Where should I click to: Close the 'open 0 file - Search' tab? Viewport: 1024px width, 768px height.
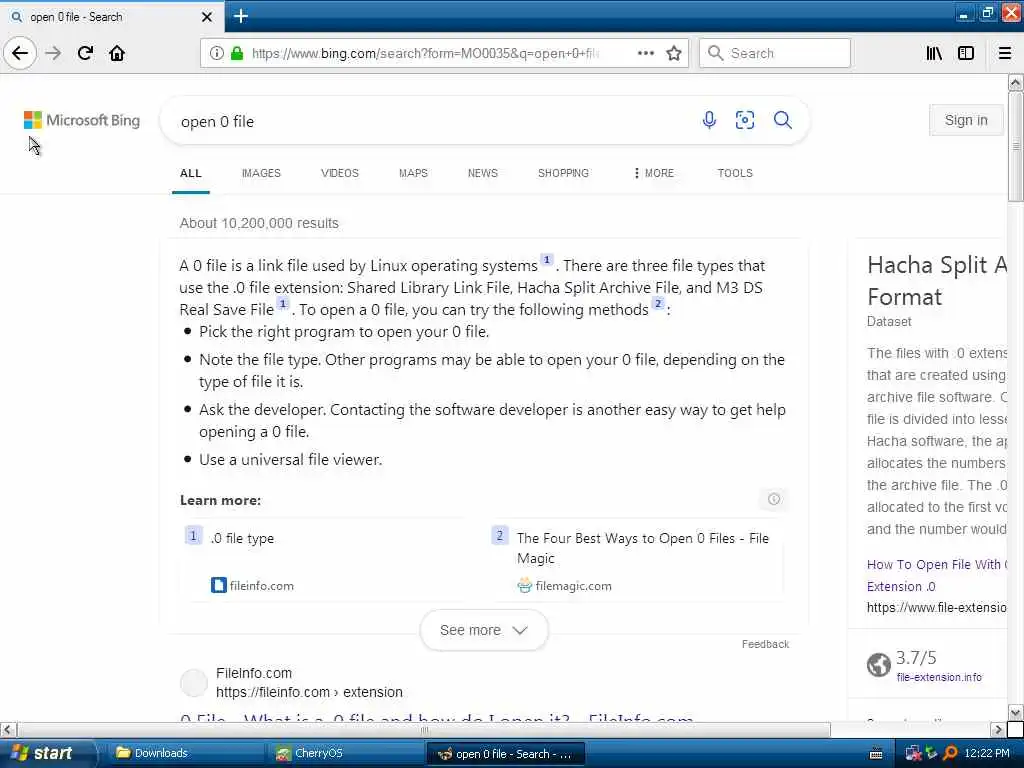[207, 17]
